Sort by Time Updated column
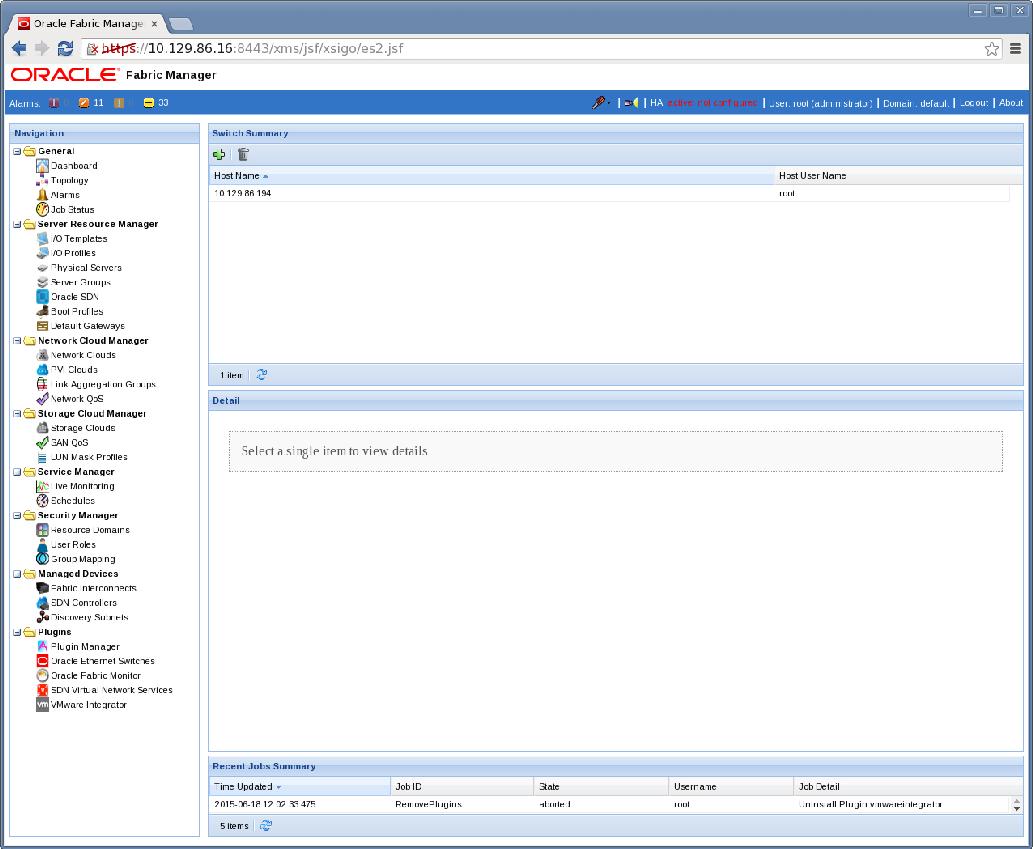The height and width of the screenshot is (849, 1033). pyautogui.click(x=300, y=787)
